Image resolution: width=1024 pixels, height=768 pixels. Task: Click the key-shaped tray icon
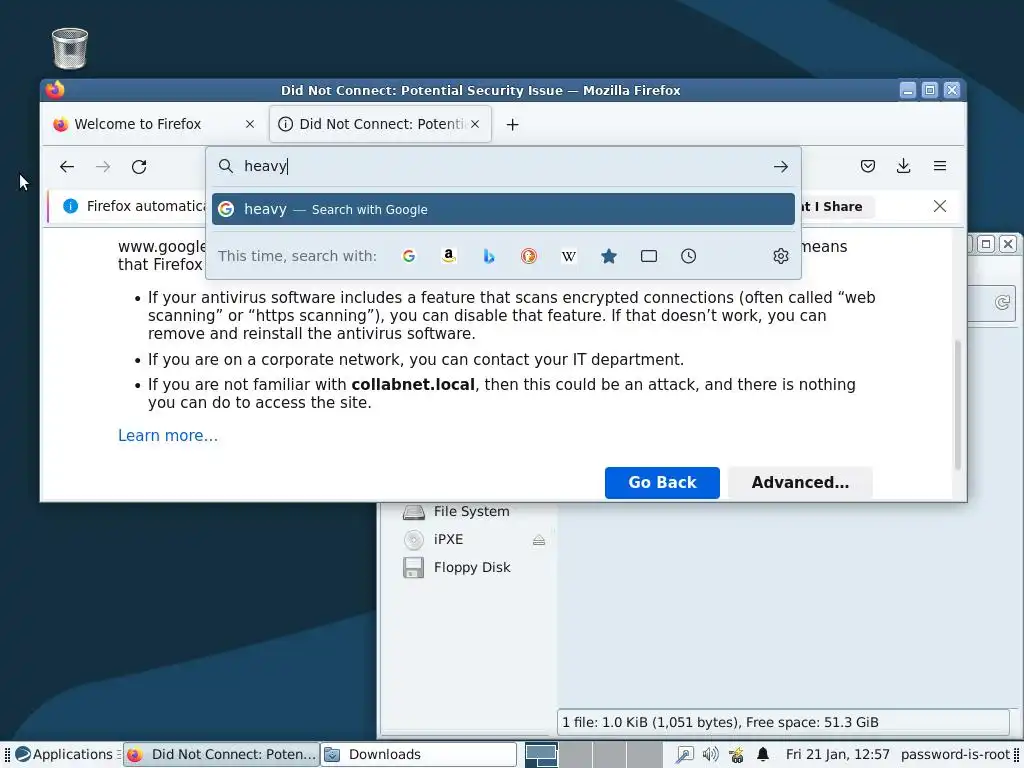point(684,754)
